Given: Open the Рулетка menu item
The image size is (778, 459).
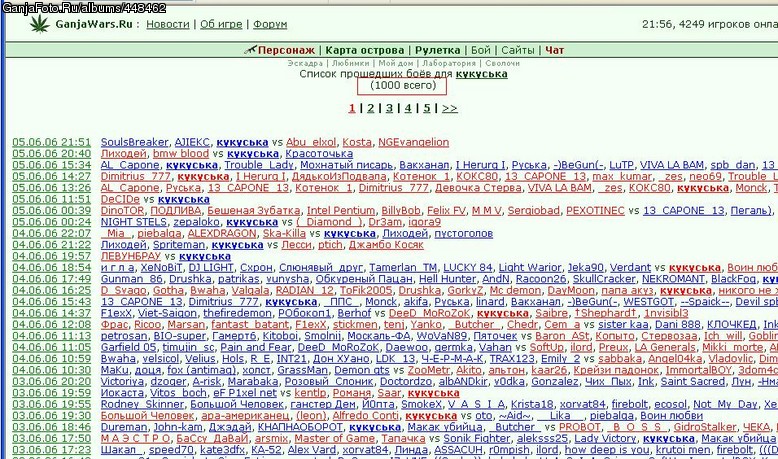Looking at the screenshot, I should (x=438, y=50).
